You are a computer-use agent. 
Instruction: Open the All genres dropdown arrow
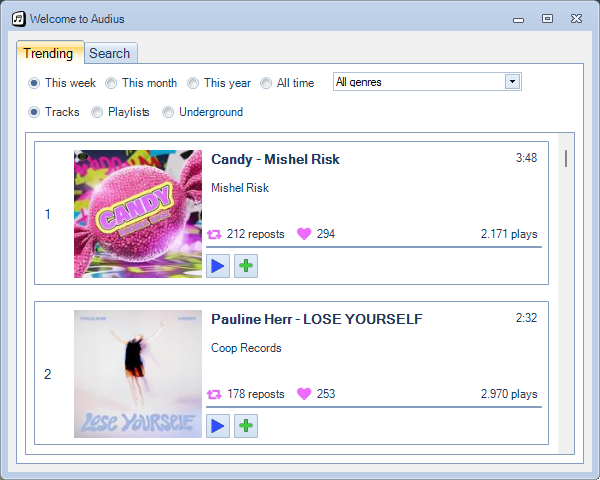(x=512, y=82)
